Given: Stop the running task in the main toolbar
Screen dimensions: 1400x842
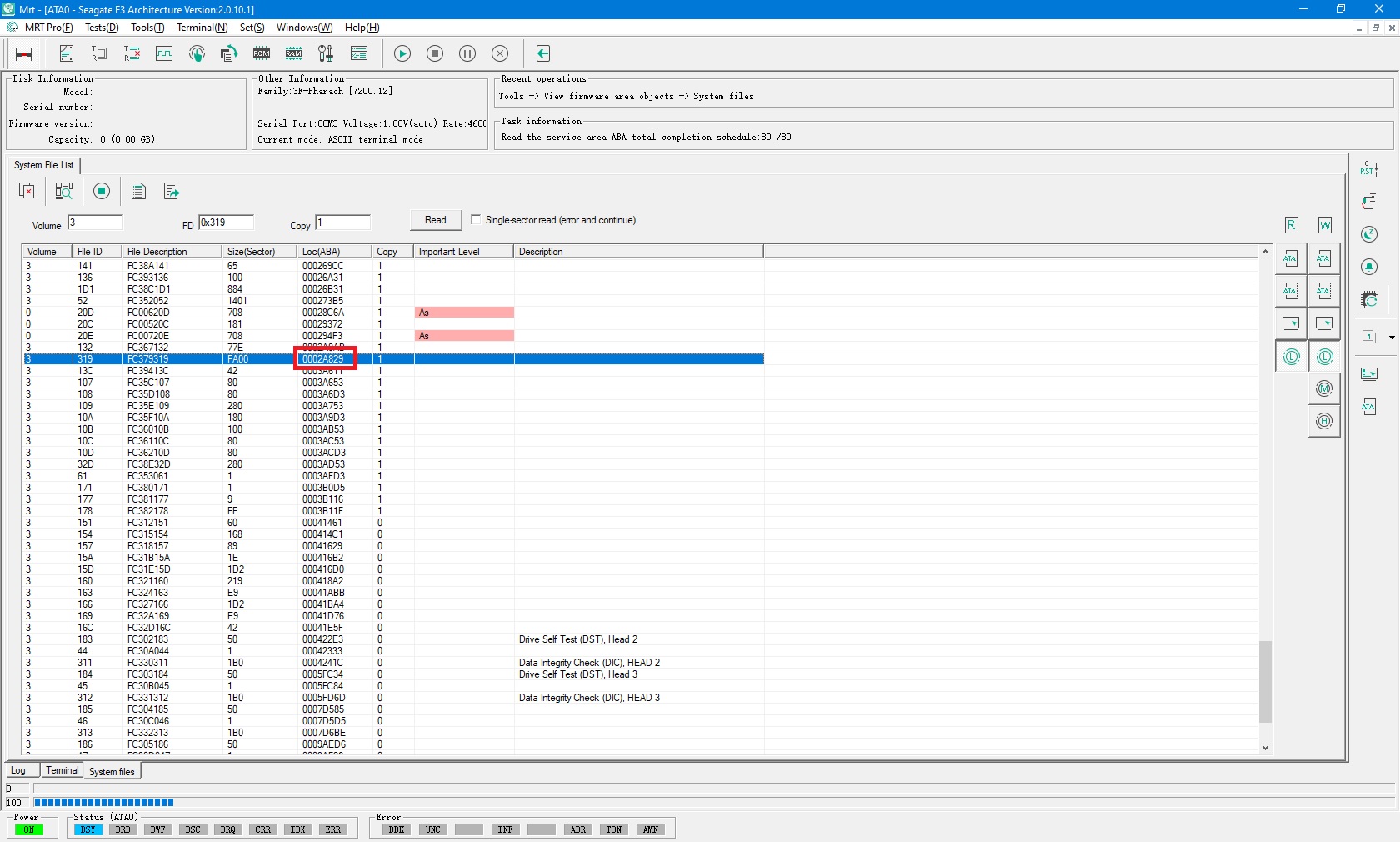Looking at the screenshot, I should (x=435, y=53).
